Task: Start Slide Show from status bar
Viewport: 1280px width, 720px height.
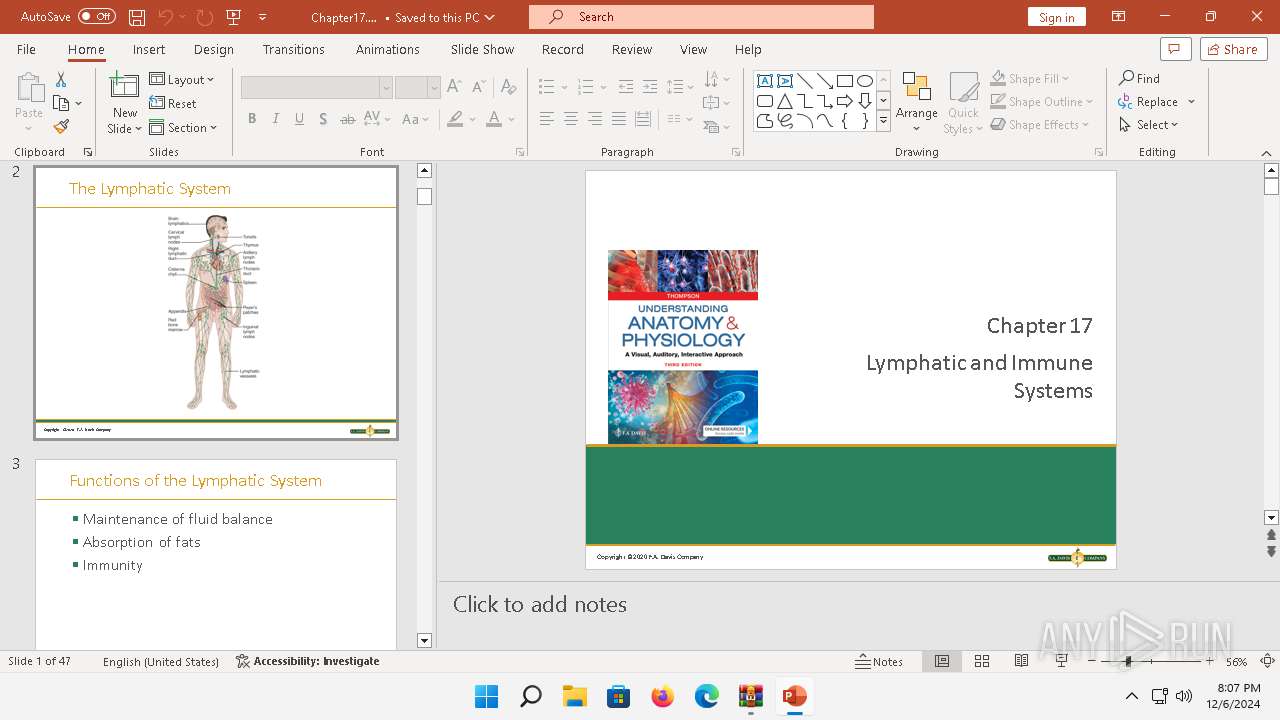Action: (1061, 661)
